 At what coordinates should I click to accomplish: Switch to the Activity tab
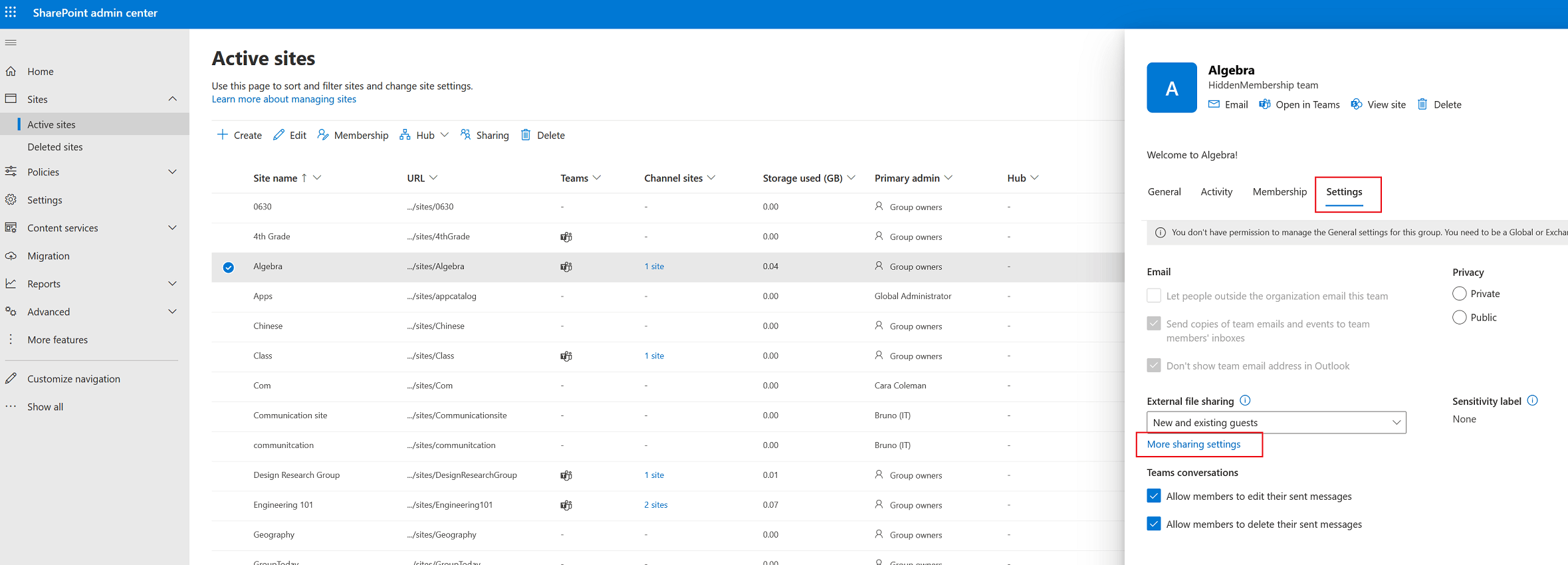[x=1216, y=191]
